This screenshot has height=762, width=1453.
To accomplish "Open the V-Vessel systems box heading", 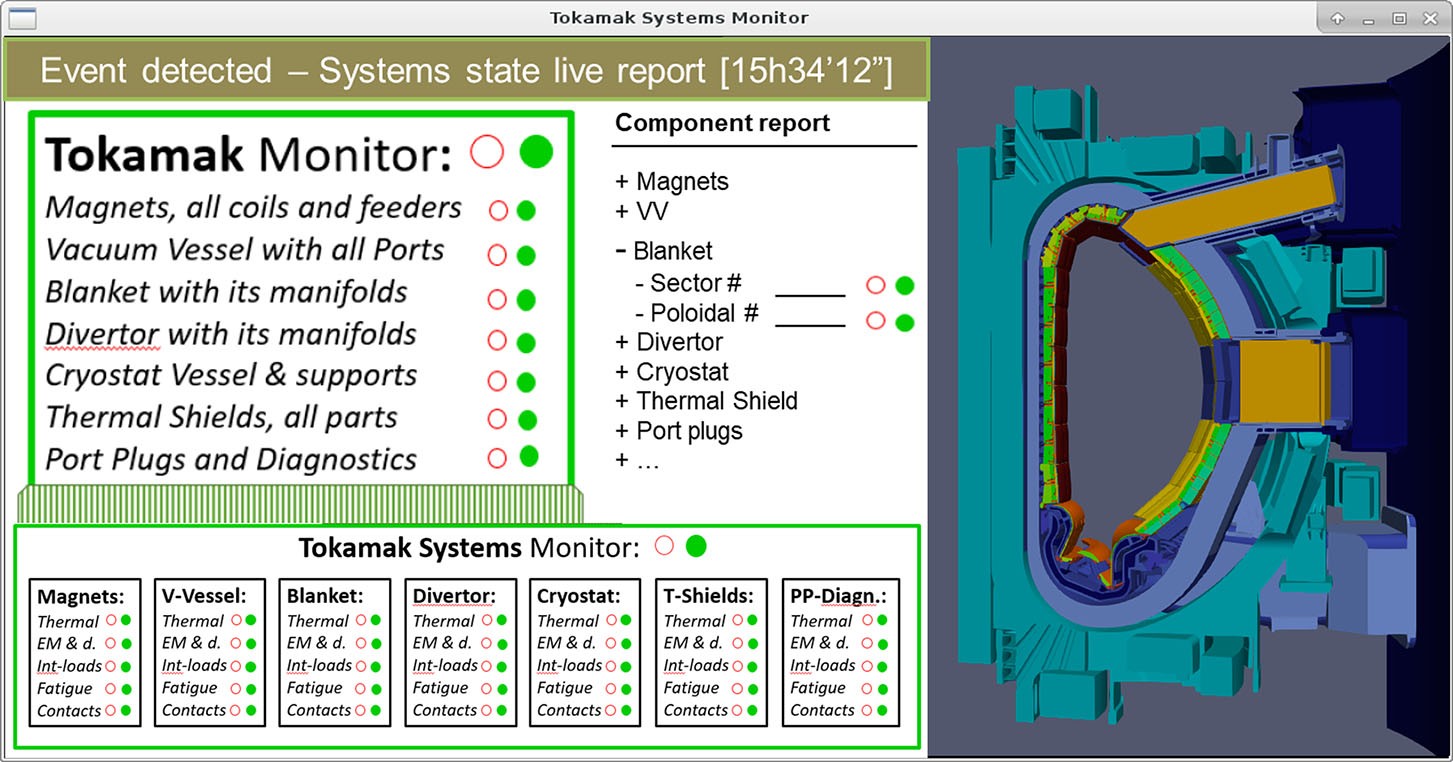I will tap(204, 597).
